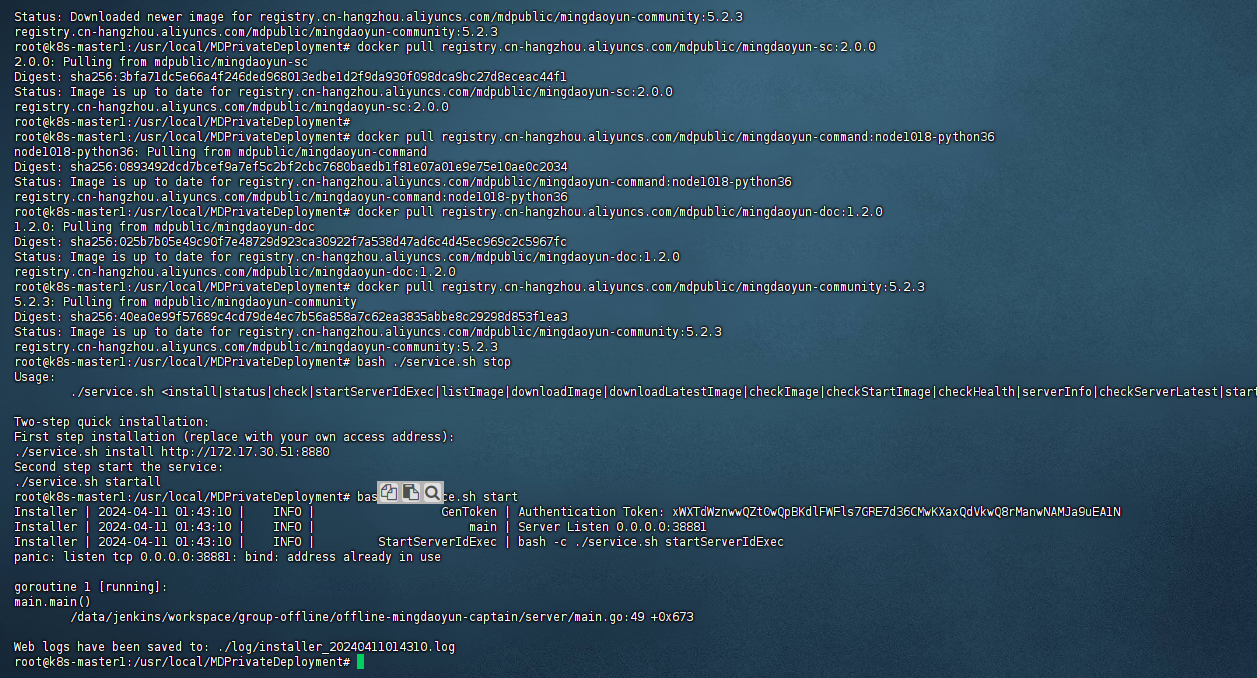The width and height of the screenshot is (1257, 678).
Task: Click the 'Two-step quick installation:' line
Action: (x=112, y=422)
